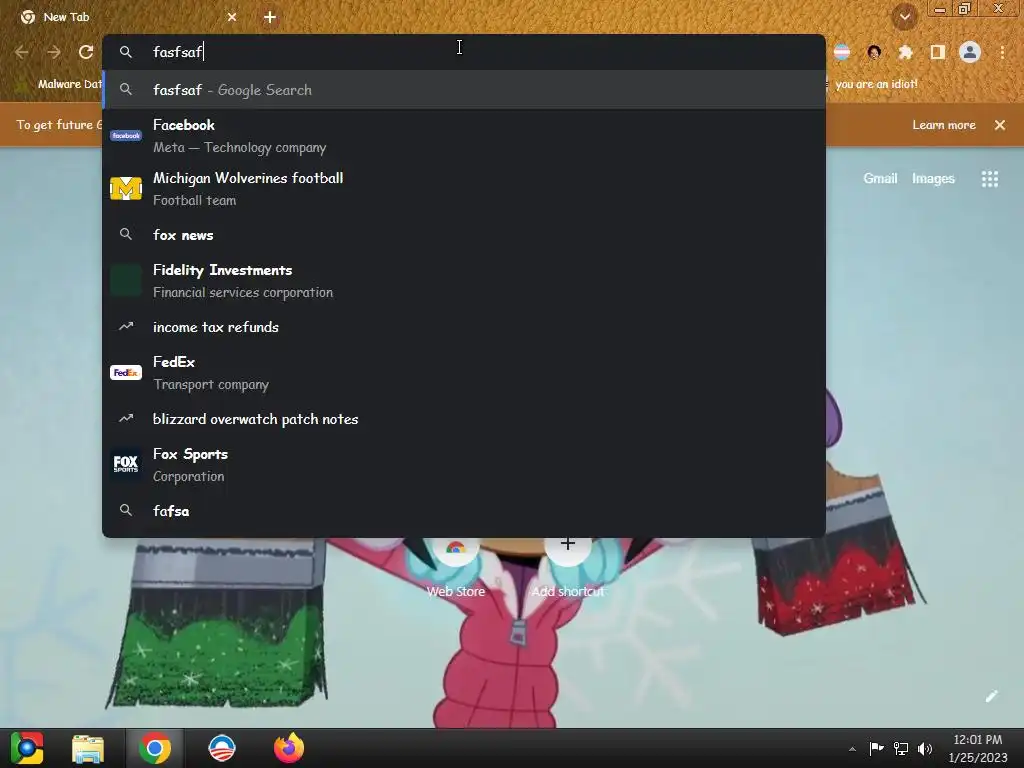Open the blue circular app in taskbar
Viewport: 1024px width, 768px height.
pos(222,748)
